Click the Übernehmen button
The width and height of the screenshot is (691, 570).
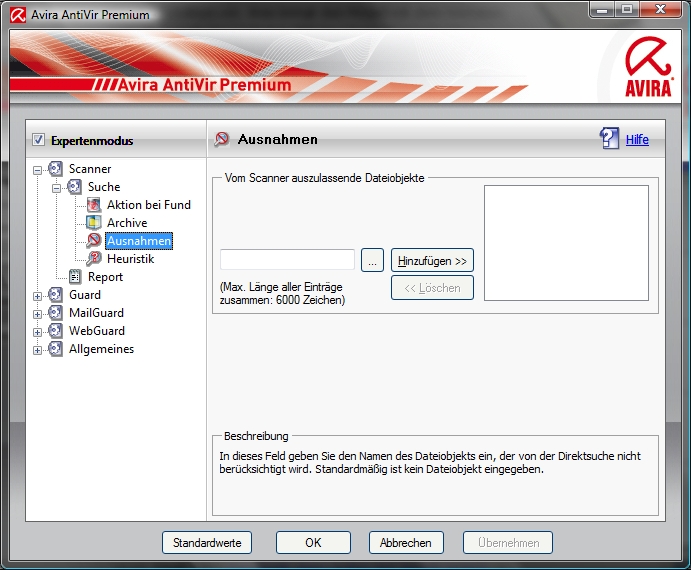click(508, 543)
